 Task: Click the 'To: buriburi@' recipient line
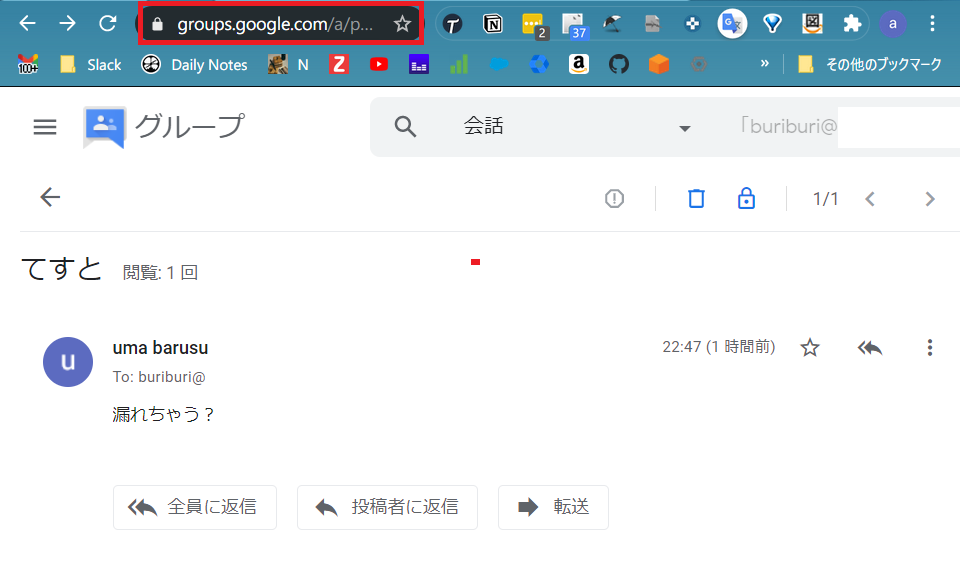click(x=159, y=377)
